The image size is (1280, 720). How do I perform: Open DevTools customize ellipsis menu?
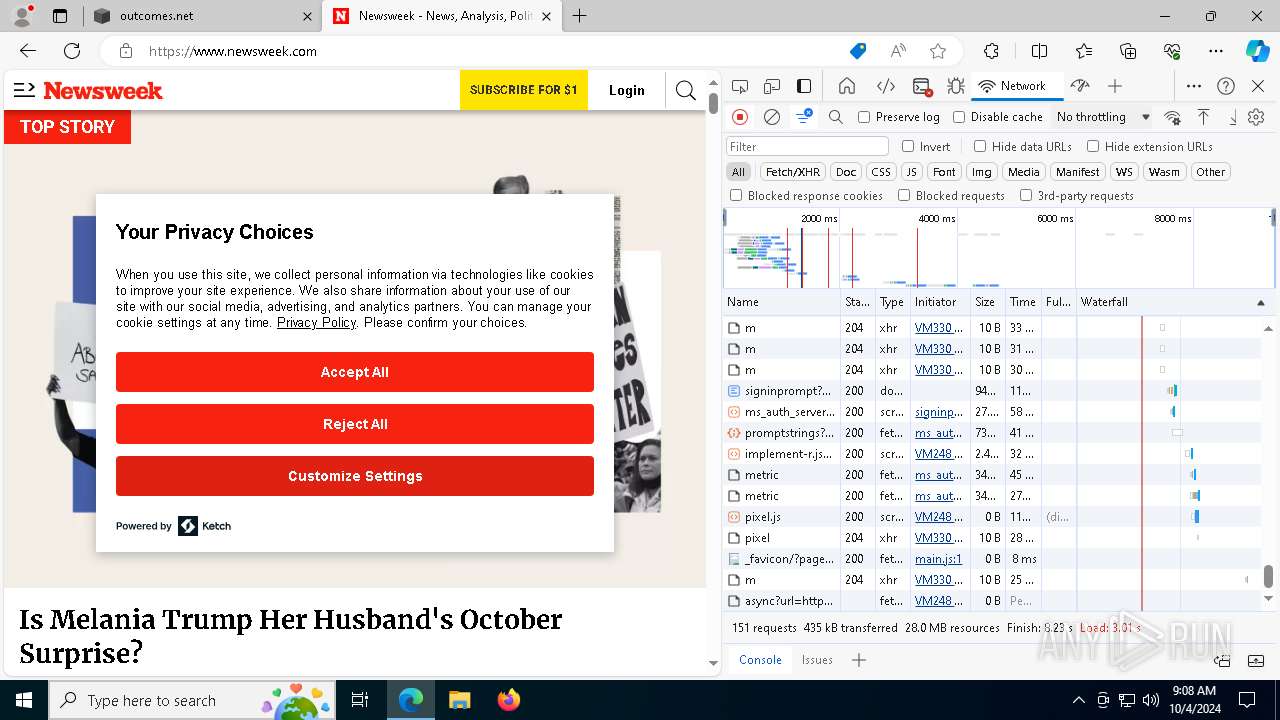[x=1194, y=86]
